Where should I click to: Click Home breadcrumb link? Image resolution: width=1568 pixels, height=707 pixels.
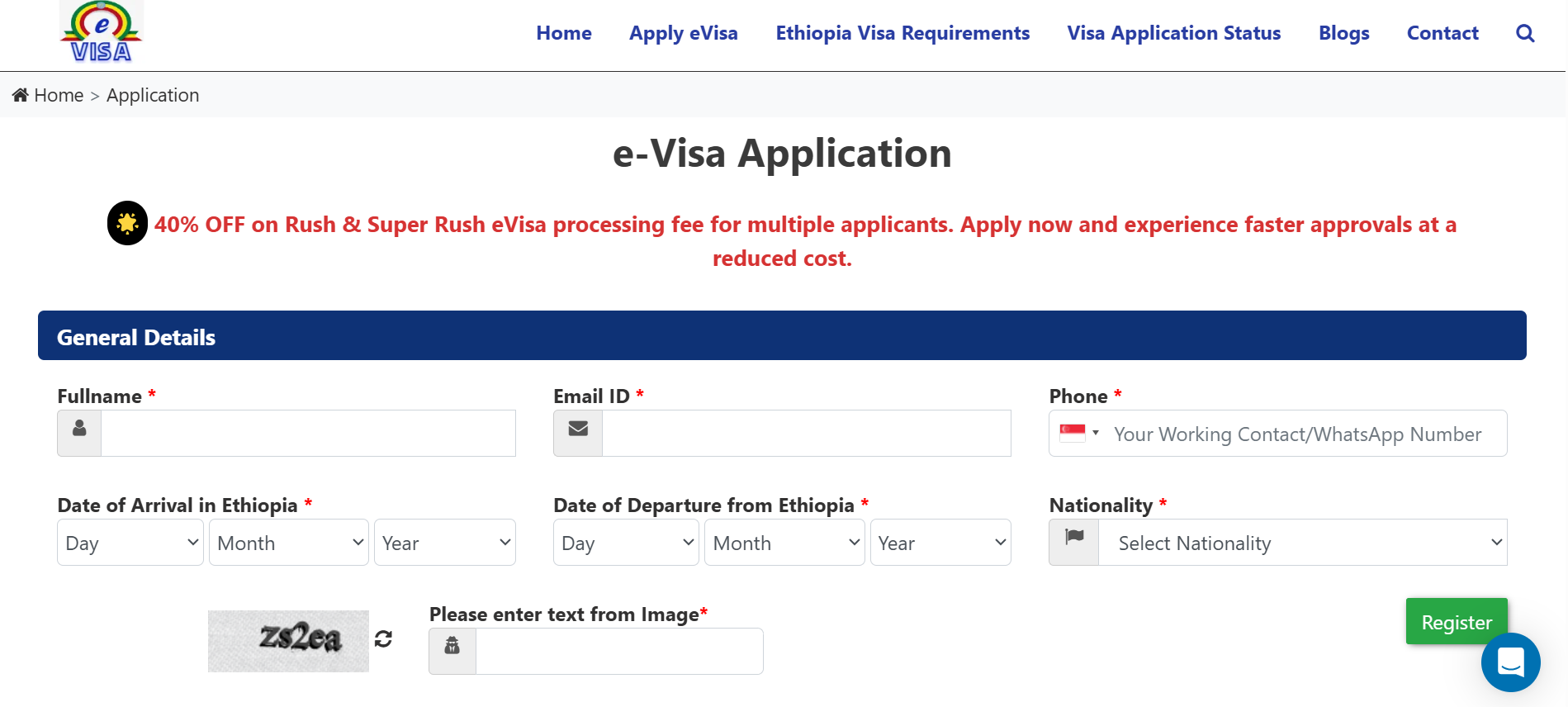59,95
